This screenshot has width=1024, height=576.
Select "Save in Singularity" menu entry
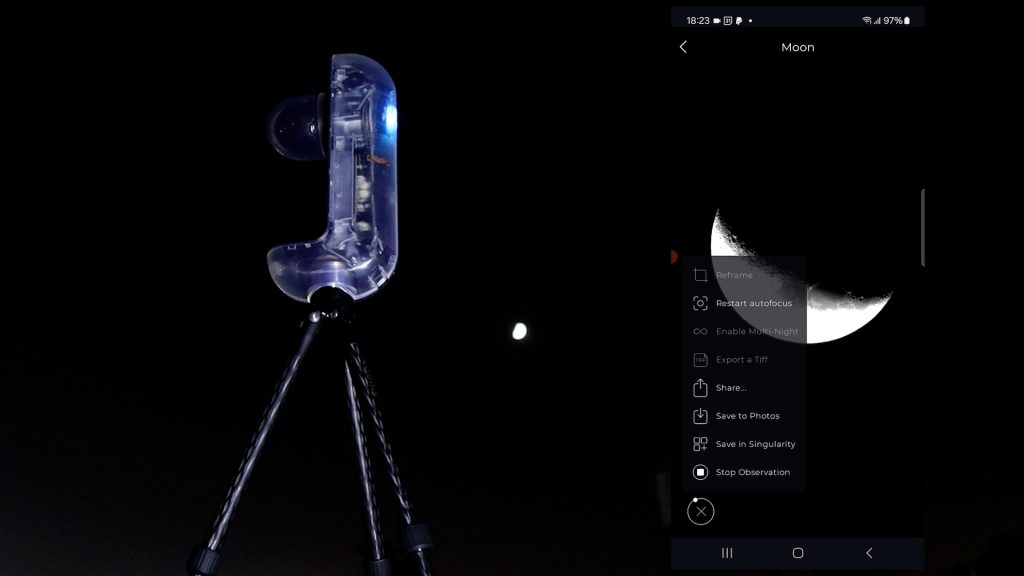pos(755,444)
